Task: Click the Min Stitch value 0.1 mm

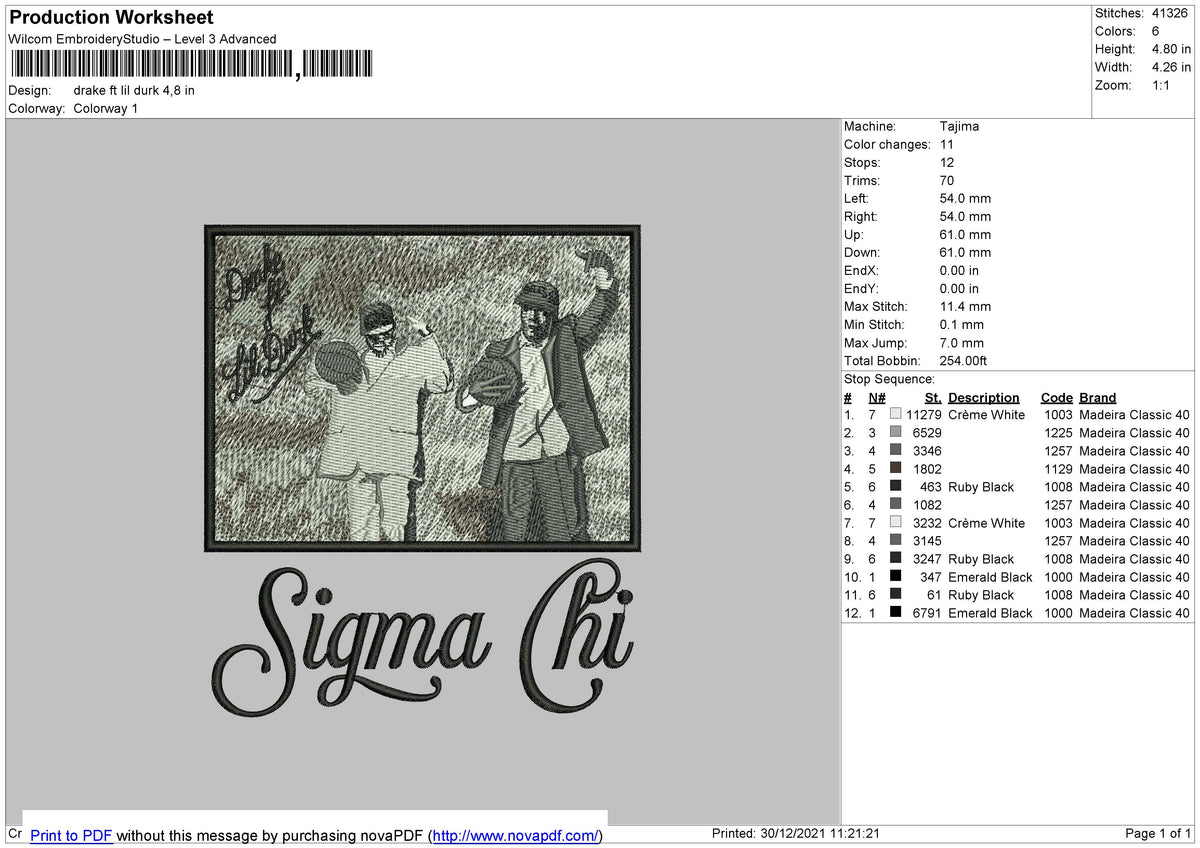Action: click(x=962, y=324)
